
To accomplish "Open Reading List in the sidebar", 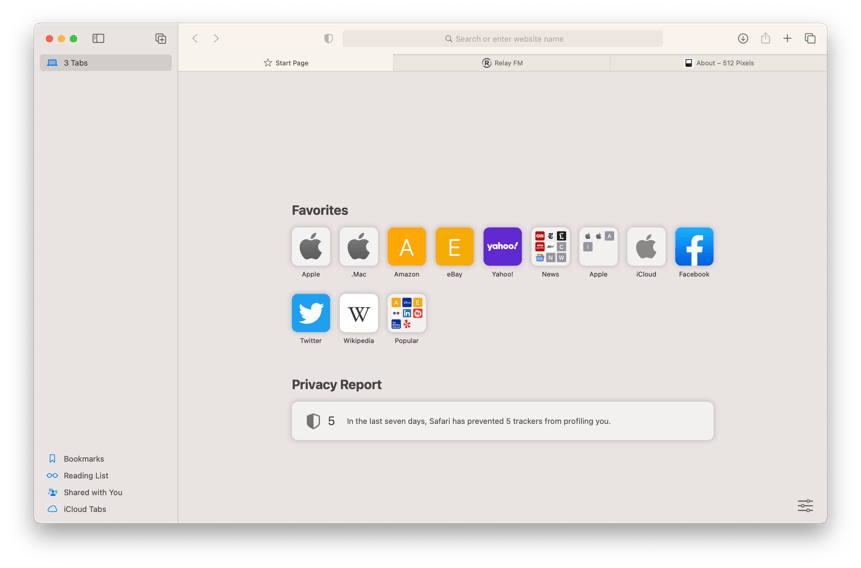I will click(x=77, y=476).
